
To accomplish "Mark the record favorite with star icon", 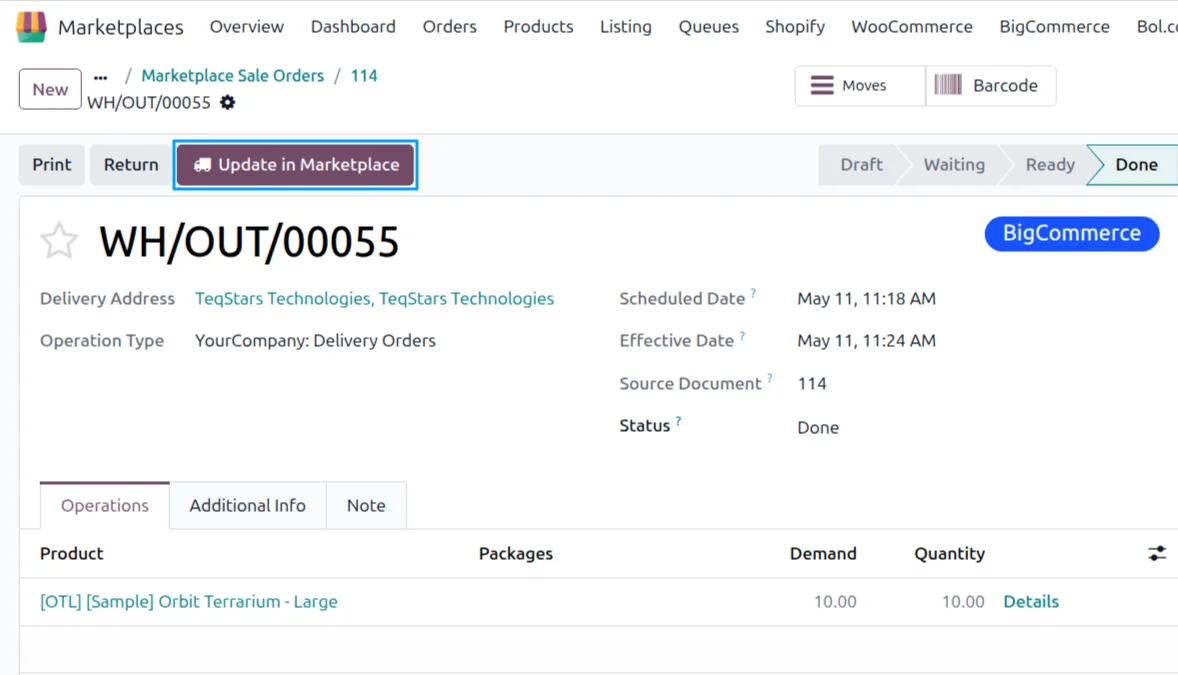I will 59,241.
